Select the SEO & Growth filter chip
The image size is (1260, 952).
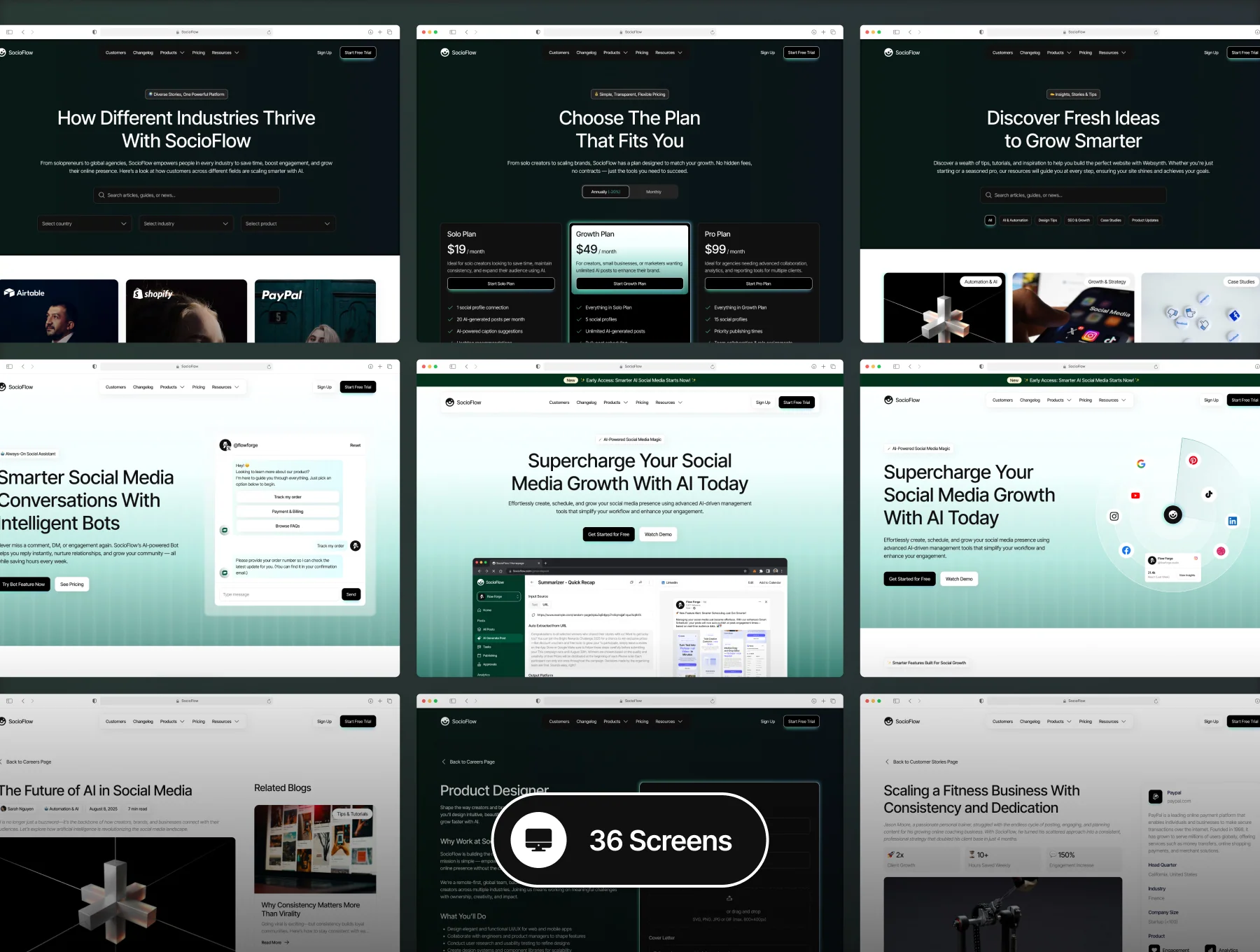[x=1079, y=220]
